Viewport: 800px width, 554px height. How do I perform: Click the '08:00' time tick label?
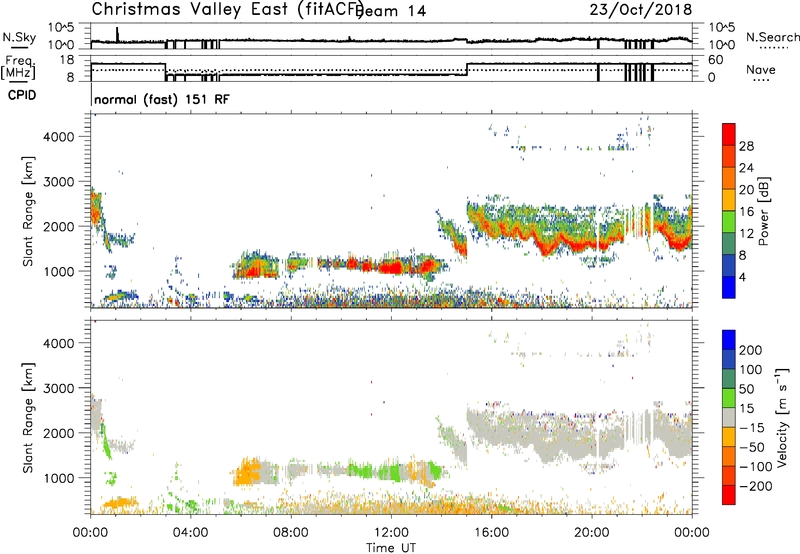(291, 533)
